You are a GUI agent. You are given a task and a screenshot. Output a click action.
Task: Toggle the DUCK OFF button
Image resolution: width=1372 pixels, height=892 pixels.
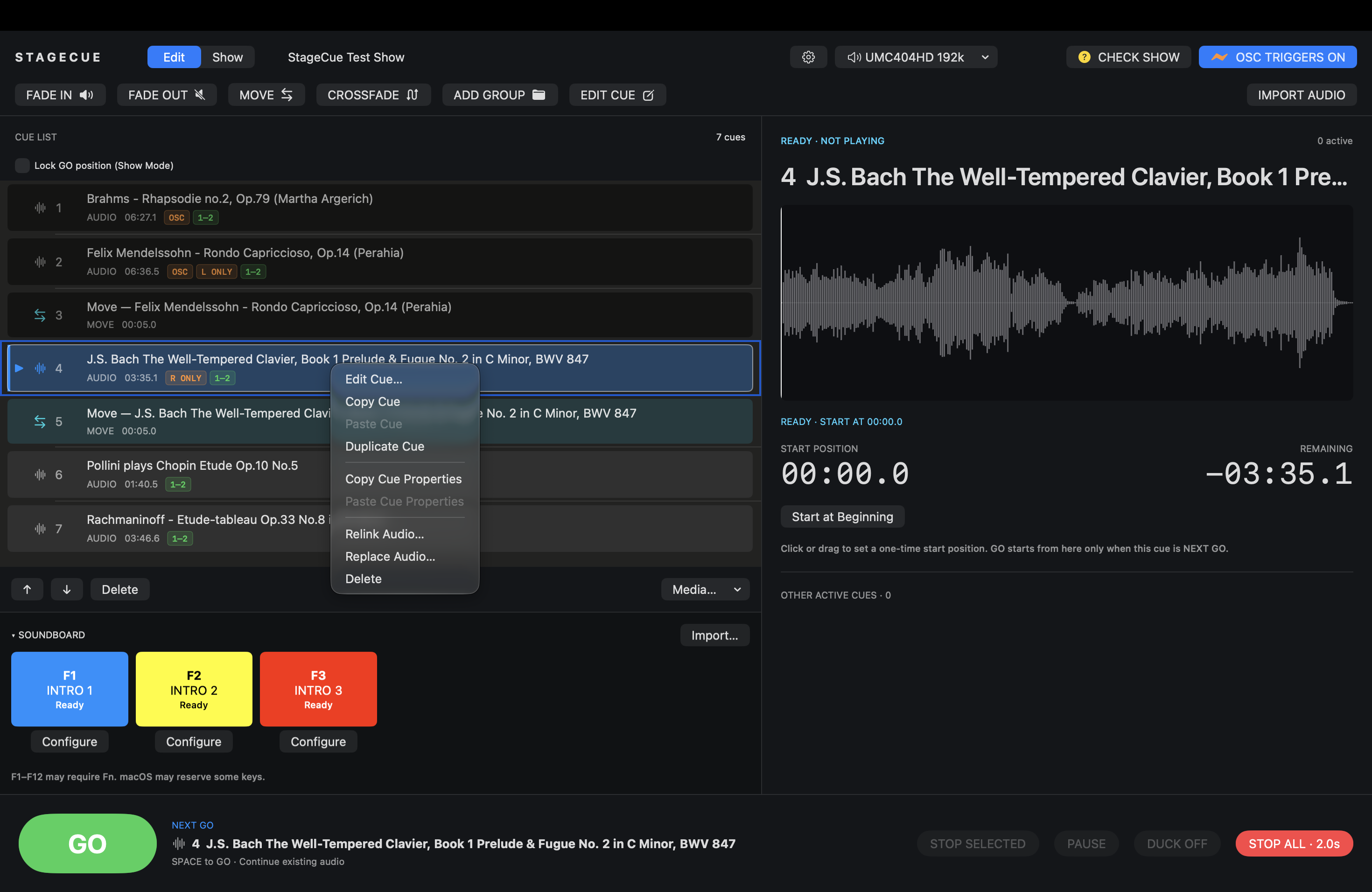[1176, 843]
